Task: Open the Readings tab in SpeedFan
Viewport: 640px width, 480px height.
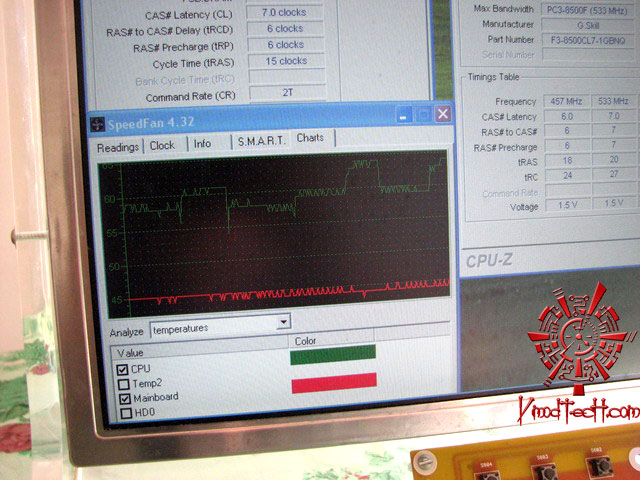Action: point(118,147)
